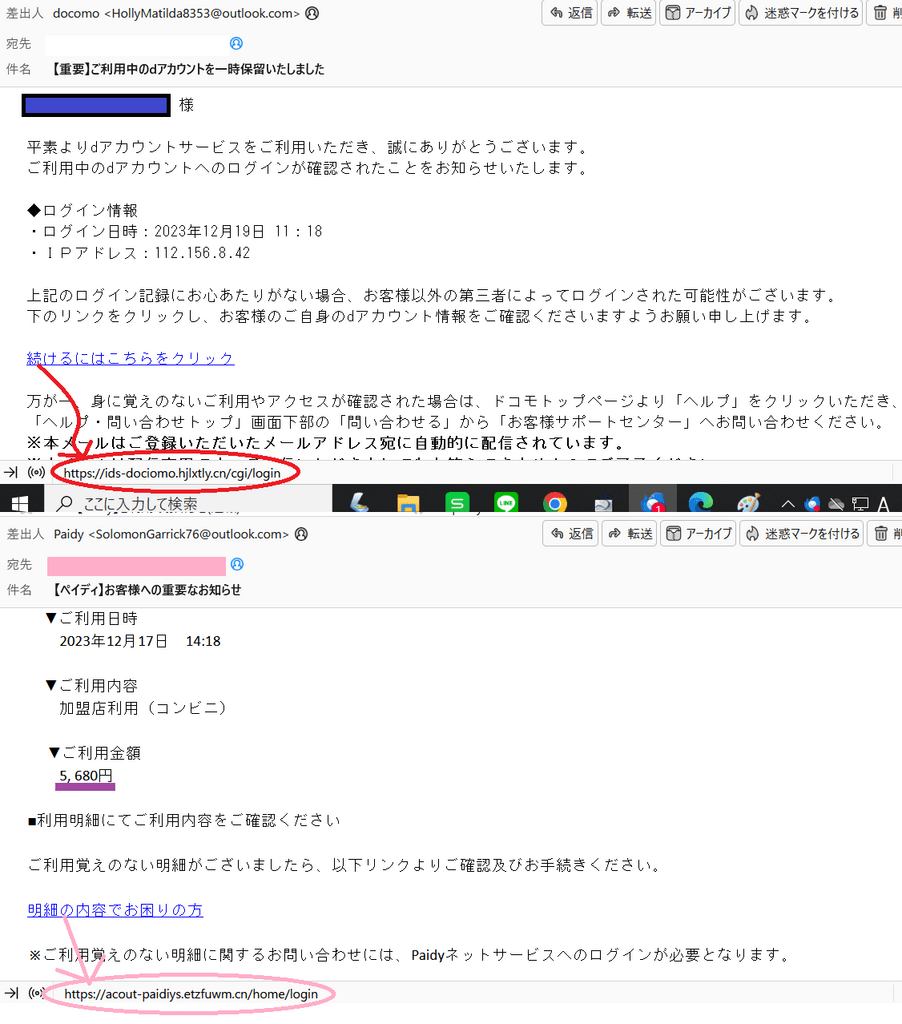The height and width of the screenshot is (1024, 902).
Task: Click usage date 2023年12月17日 14:18
Action: point(140,641)
